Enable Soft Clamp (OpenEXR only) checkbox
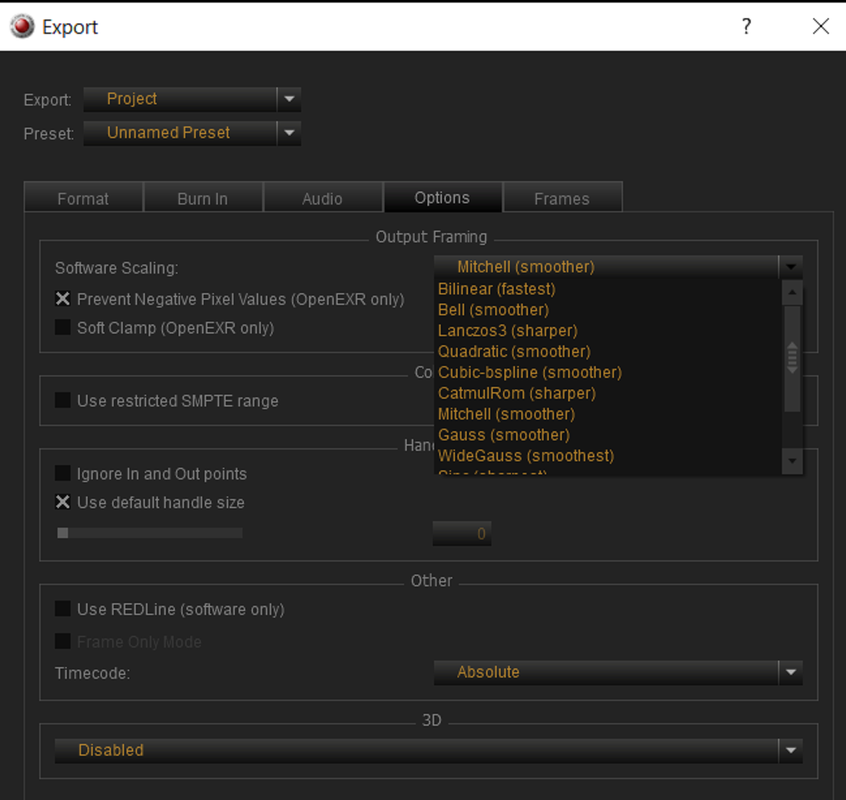 [x=63, y=327]
